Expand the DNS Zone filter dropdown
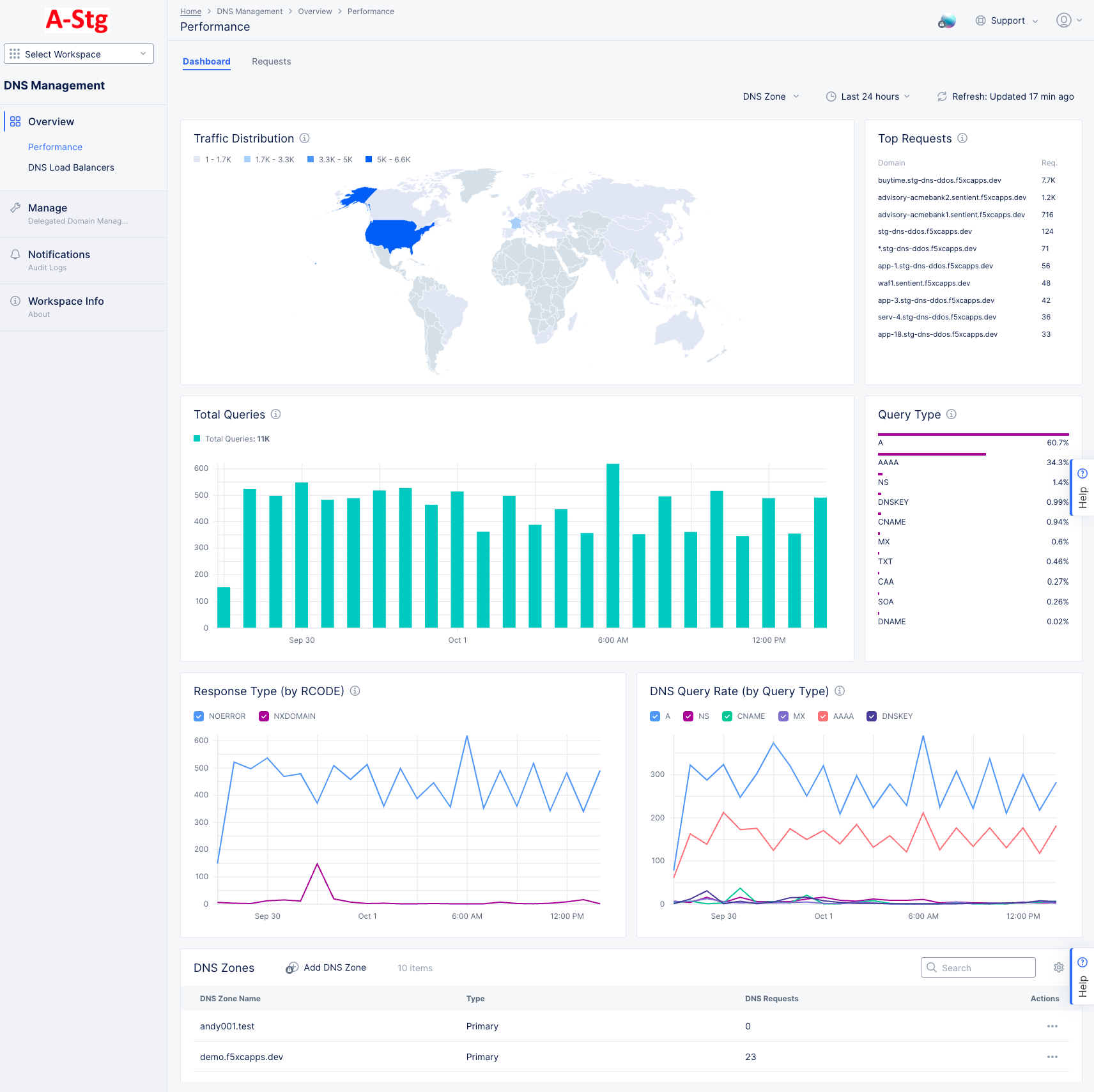Viewport: 1094px width, 1092px height. pos(770,96)
